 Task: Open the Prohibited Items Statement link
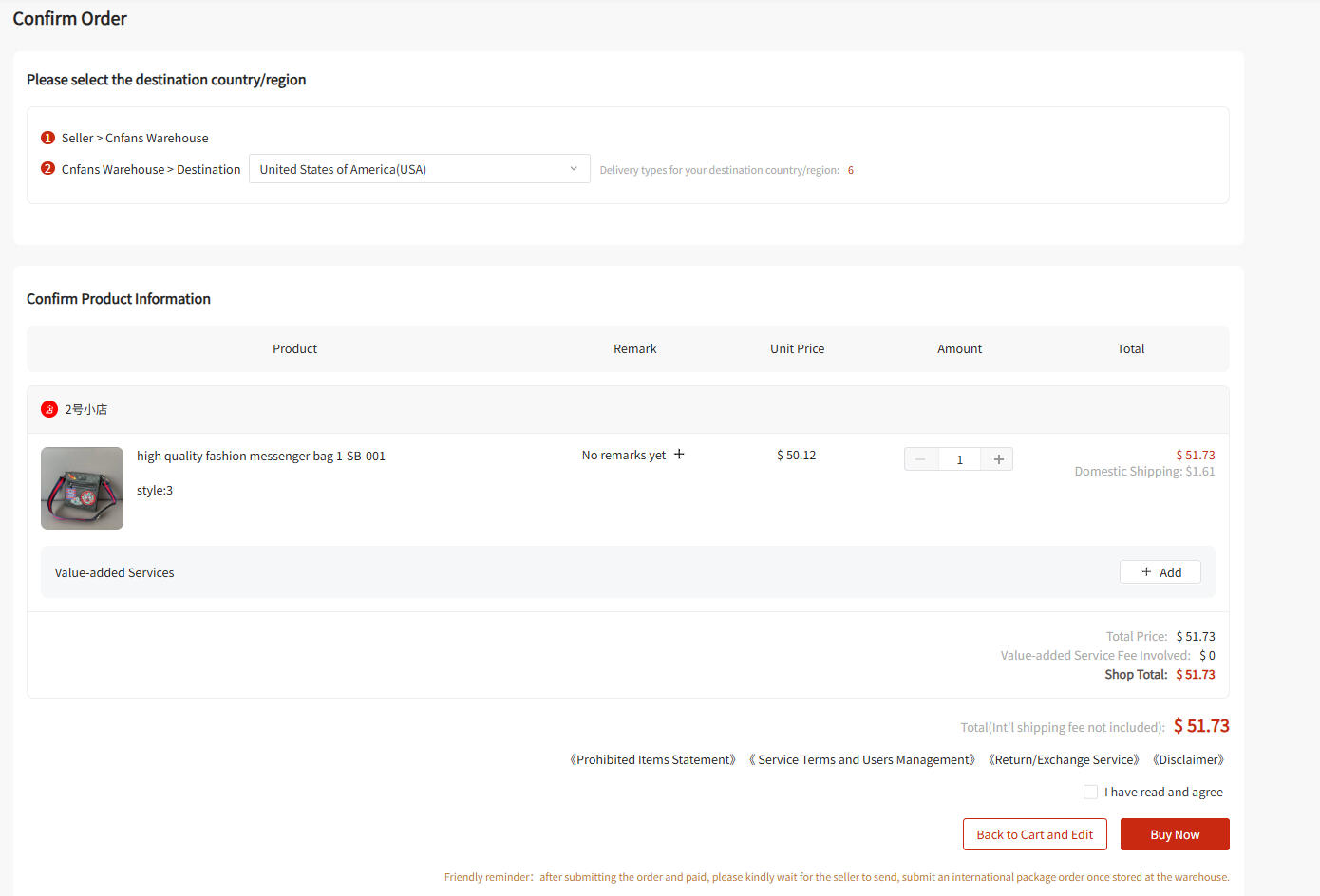pyautogui.click(x=653, y=759)
